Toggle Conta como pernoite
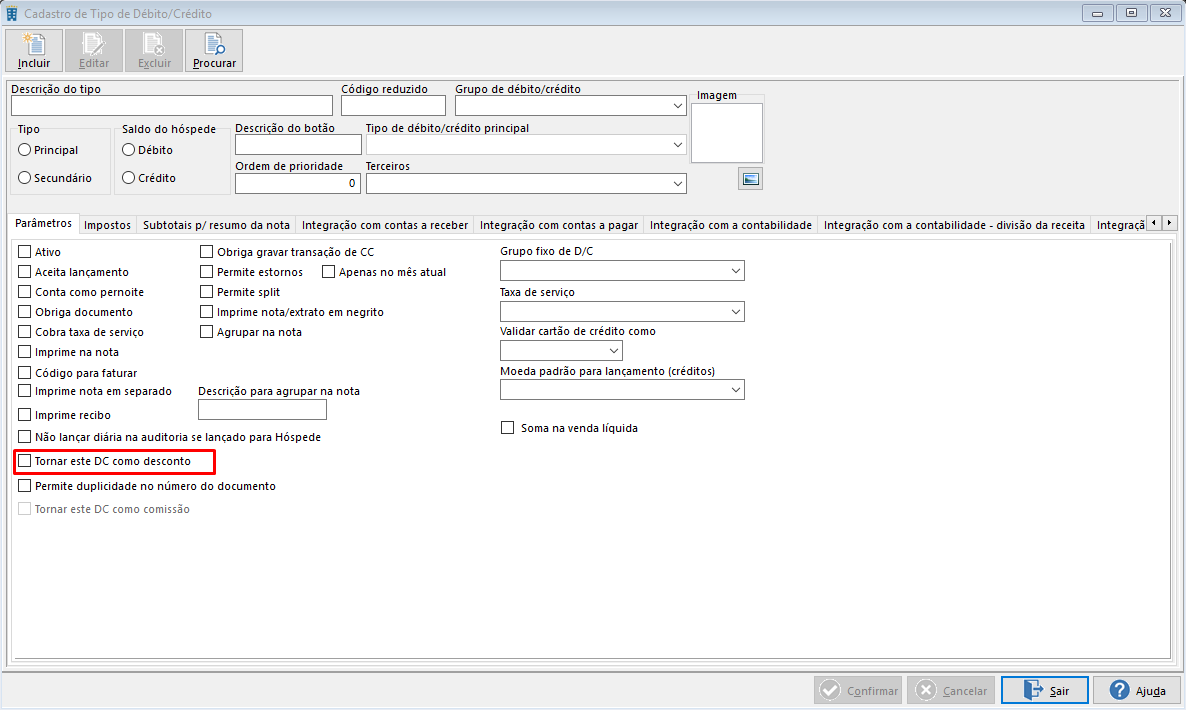 coord(24,292)
